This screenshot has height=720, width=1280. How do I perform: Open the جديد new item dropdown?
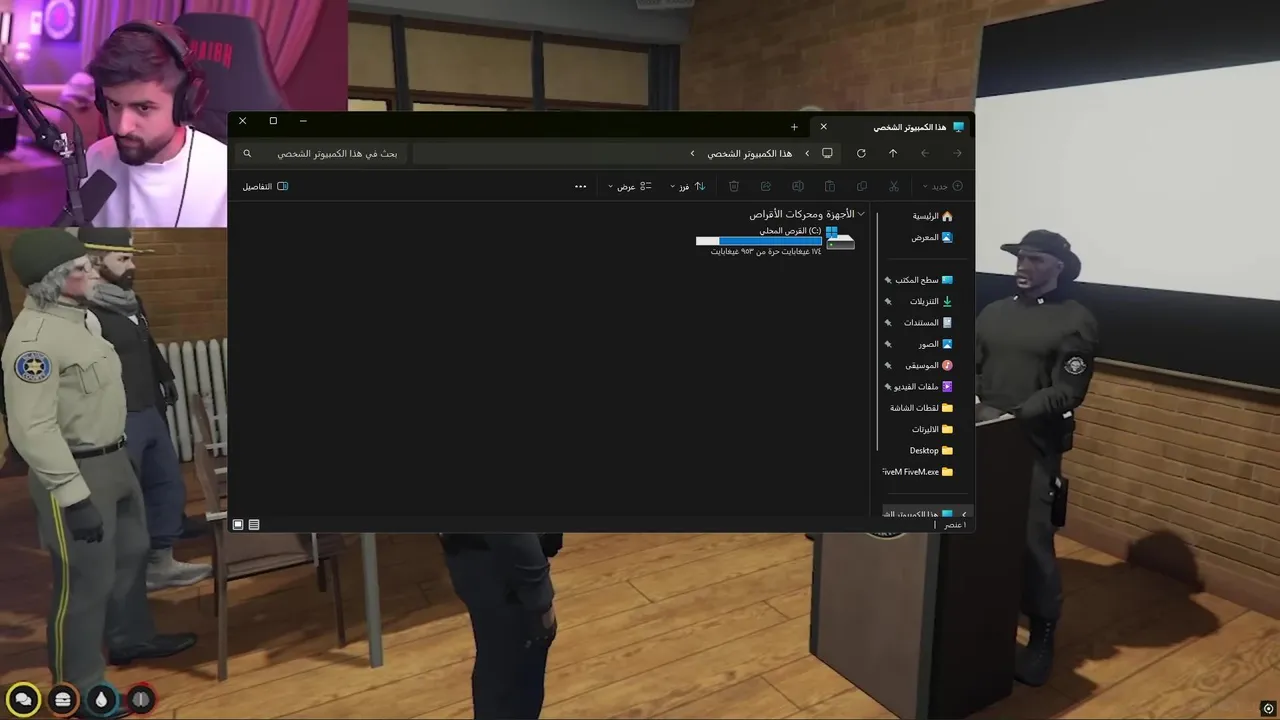[943, 186]
